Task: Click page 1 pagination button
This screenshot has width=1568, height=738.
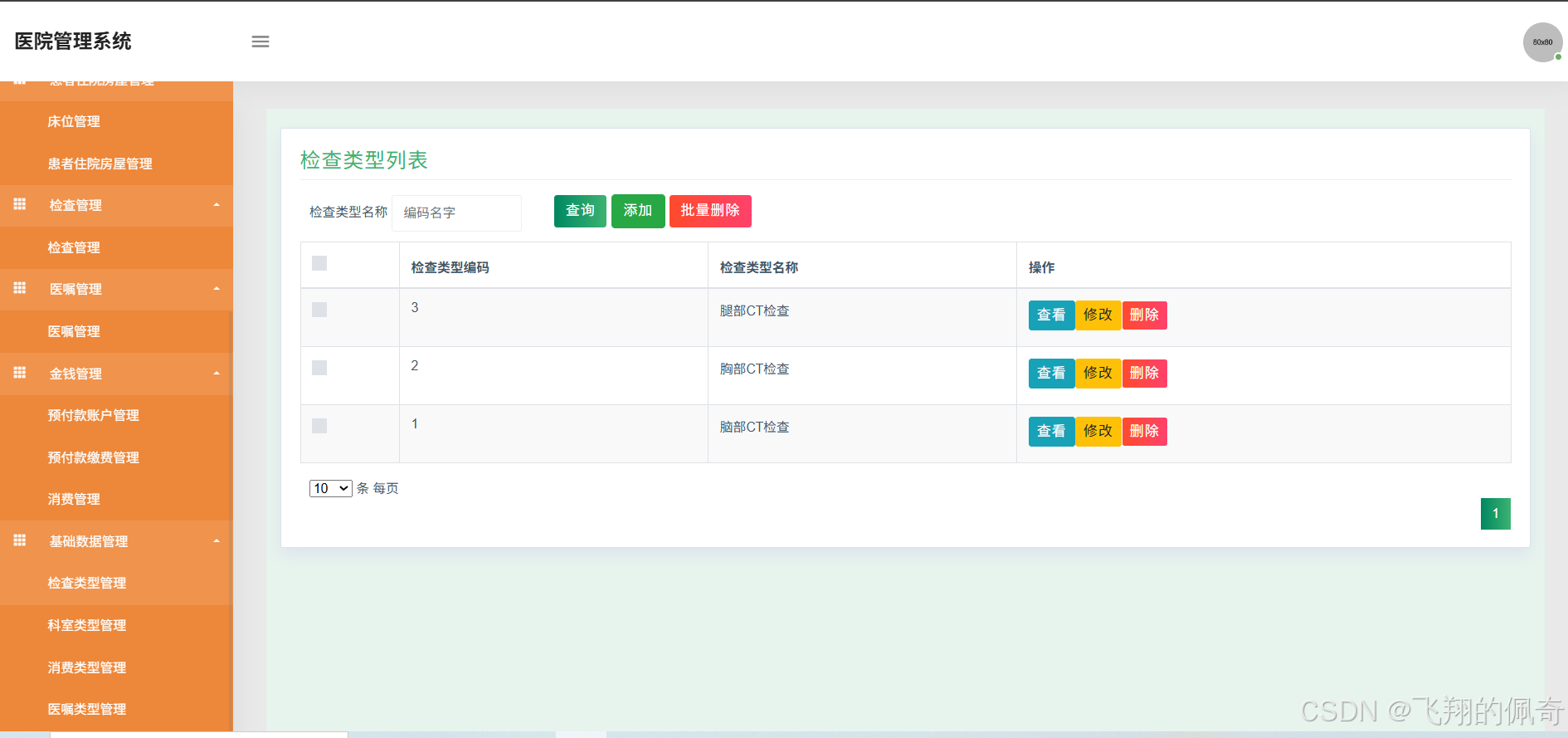Action: (1495, 514)
